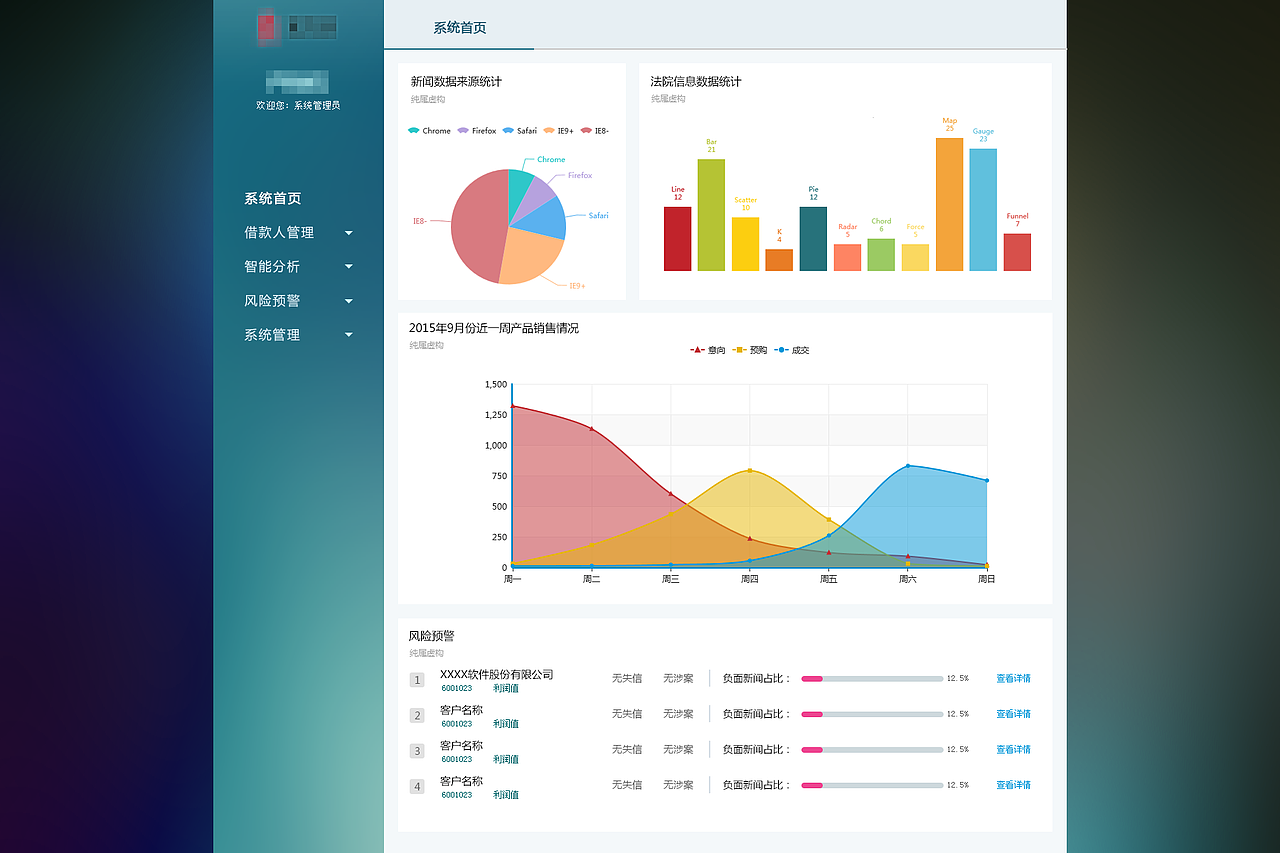The image size is (1280, 853).
Task: Click the first 负面新闻占比 progress bar
Action: pos(870,678)
